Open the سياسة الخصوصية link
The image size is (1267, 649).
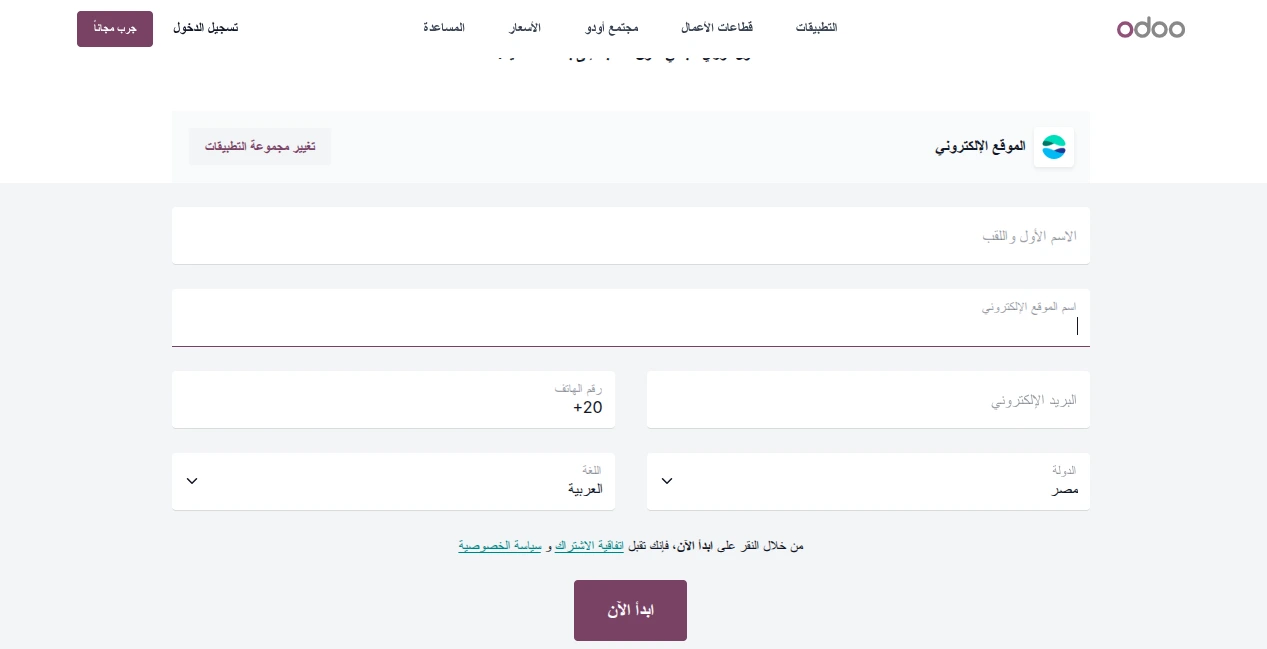click(x=500, y=546)
